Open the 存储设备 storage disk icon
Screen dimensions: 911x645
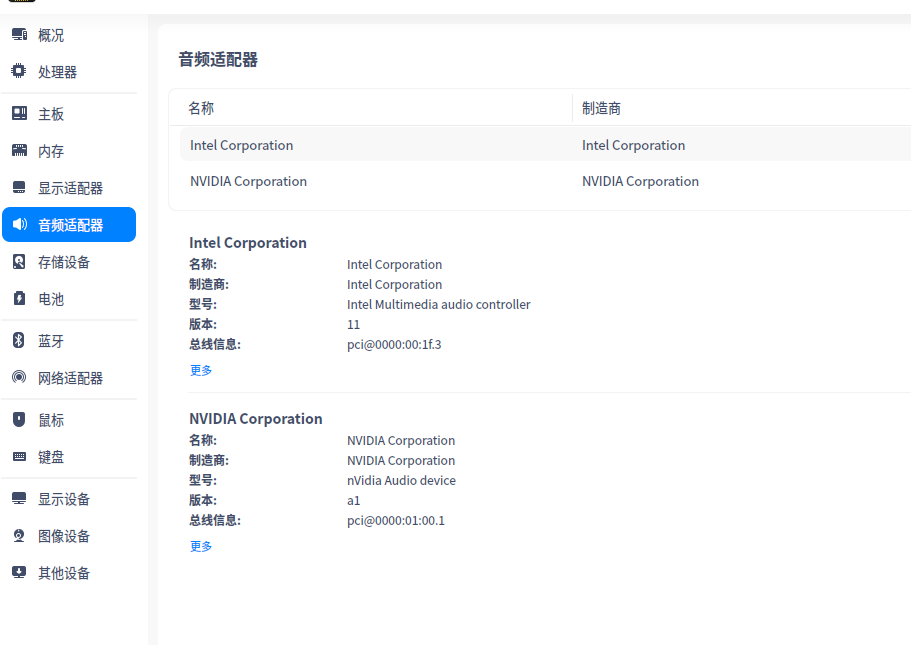point(19,261)
